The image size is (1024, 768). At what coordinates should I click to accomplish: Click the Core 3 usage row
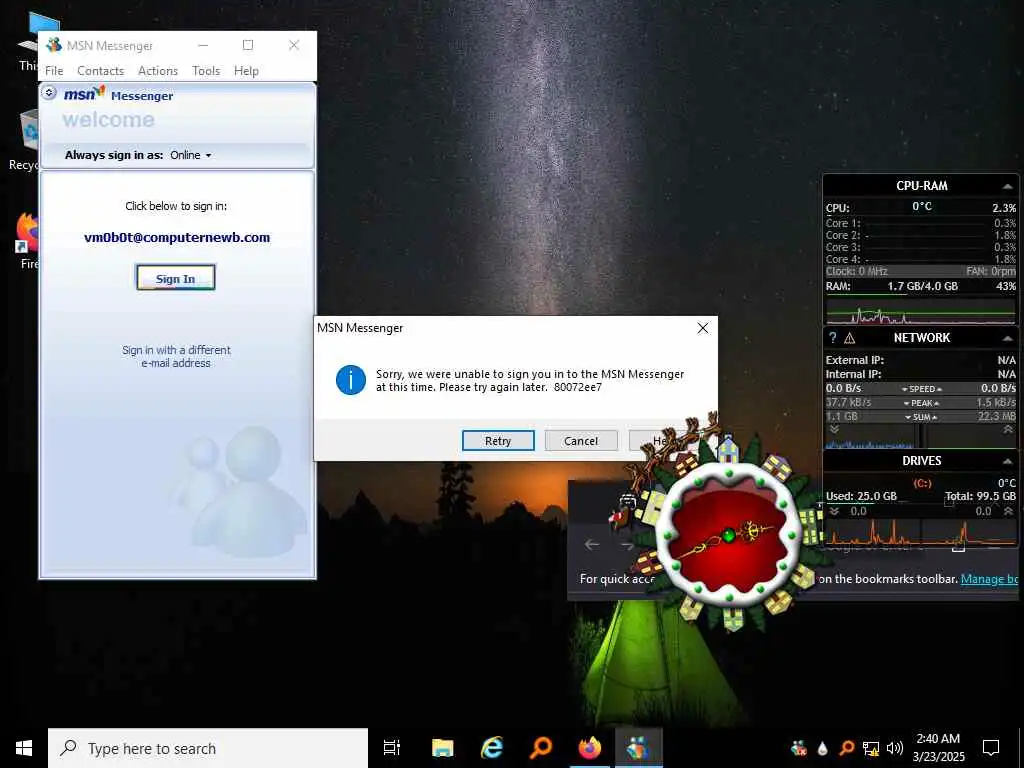tap(921, 248)
